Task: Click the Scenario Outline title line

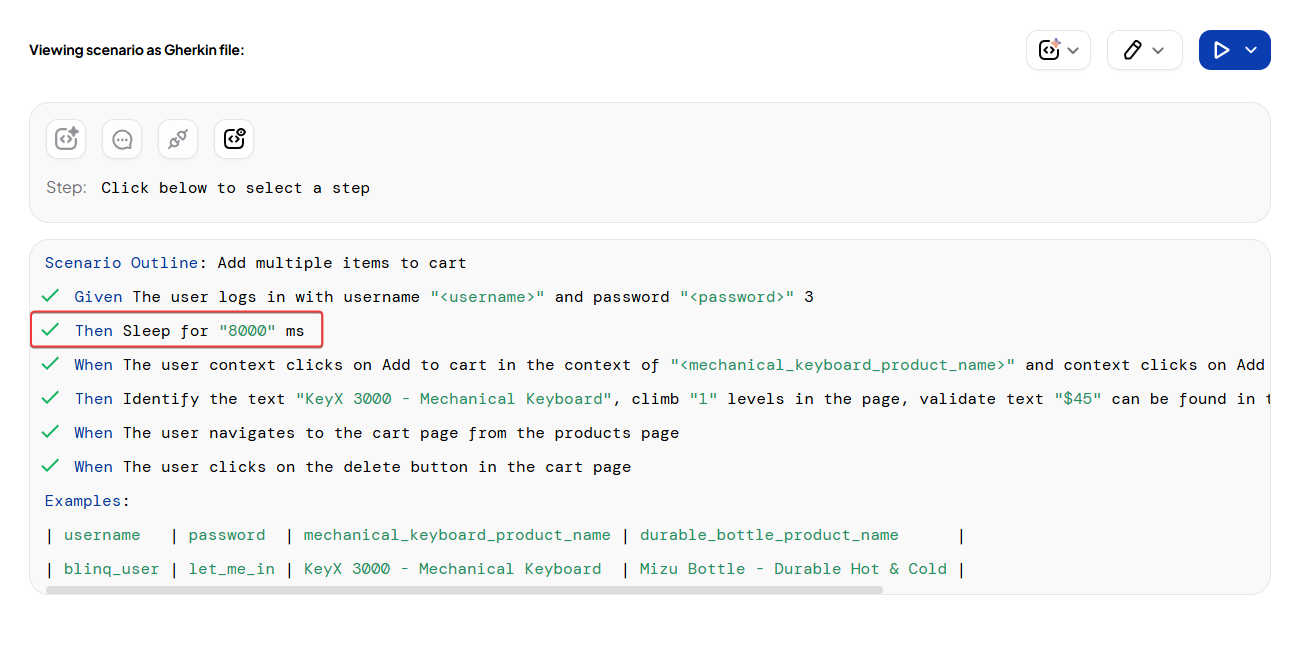Action: click(255, 263)
